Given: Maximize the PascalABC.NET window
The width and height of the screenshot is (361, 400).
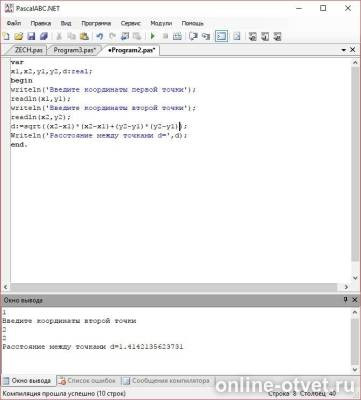Looking at the screenshot, I should pos(323,8).
